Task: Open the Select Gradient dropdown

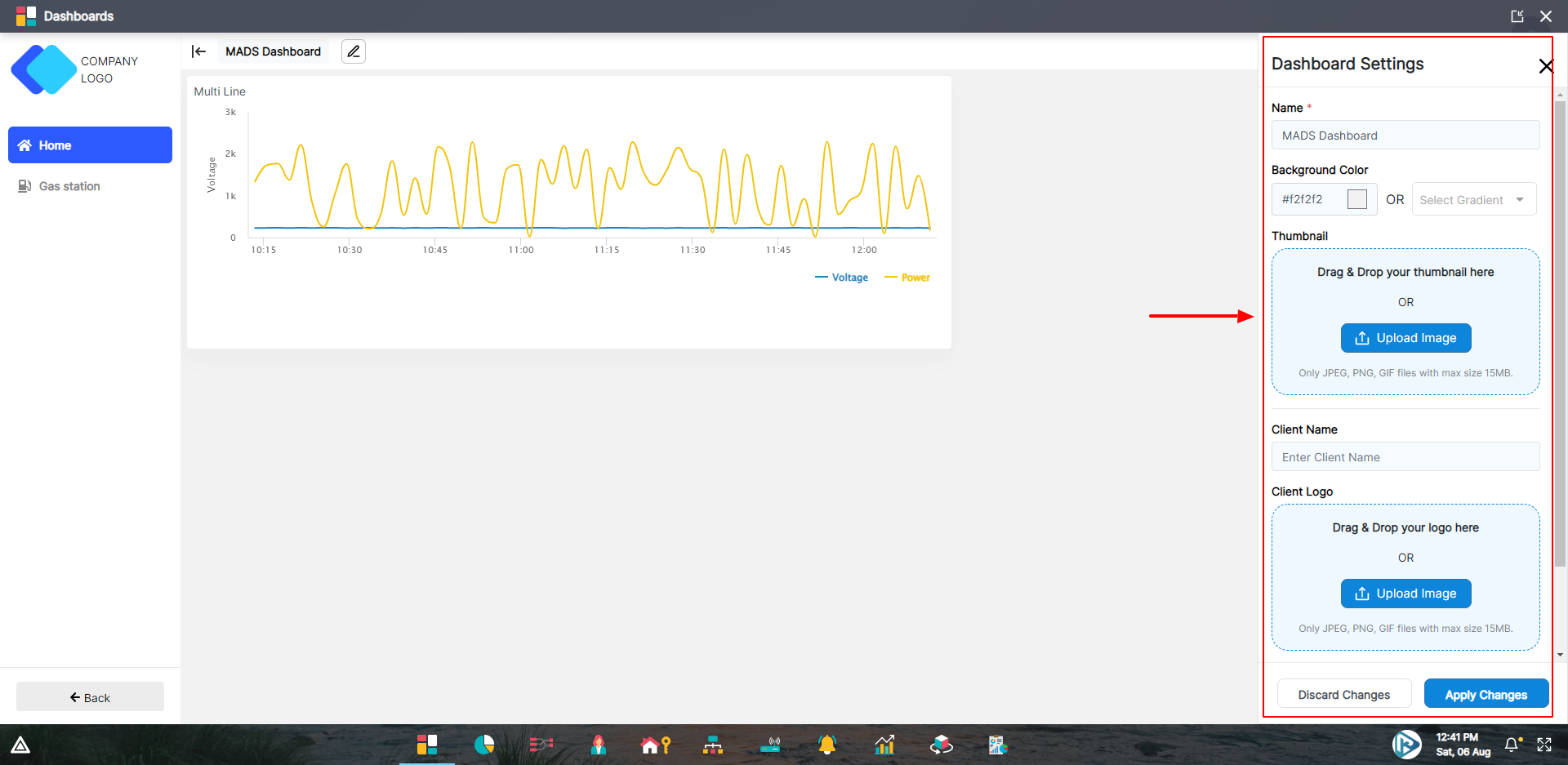Action: (1473, 200)
